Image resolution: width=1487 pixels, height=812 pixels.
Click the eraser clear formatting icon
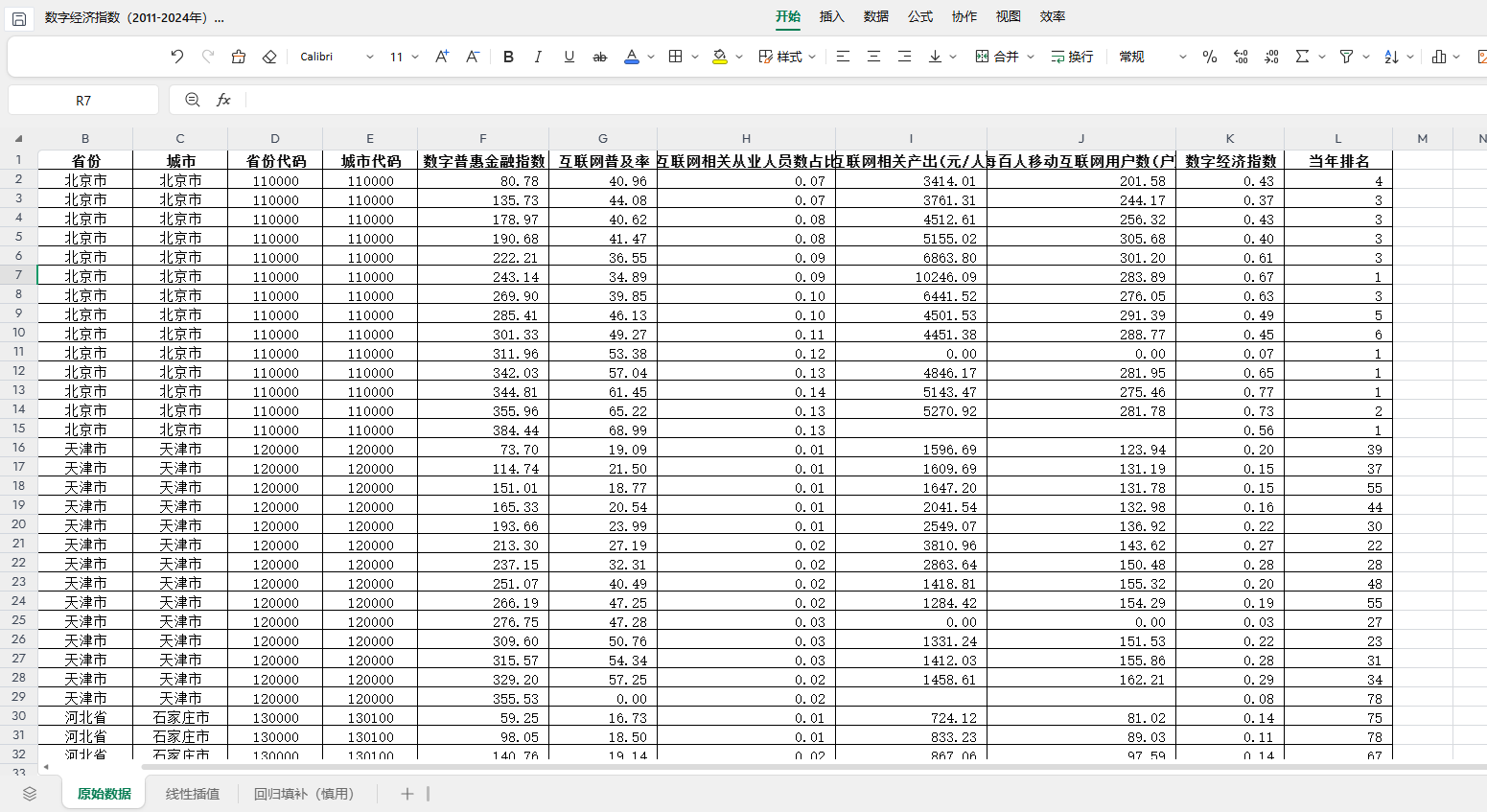pyautogui.click(x=269, y=57)
